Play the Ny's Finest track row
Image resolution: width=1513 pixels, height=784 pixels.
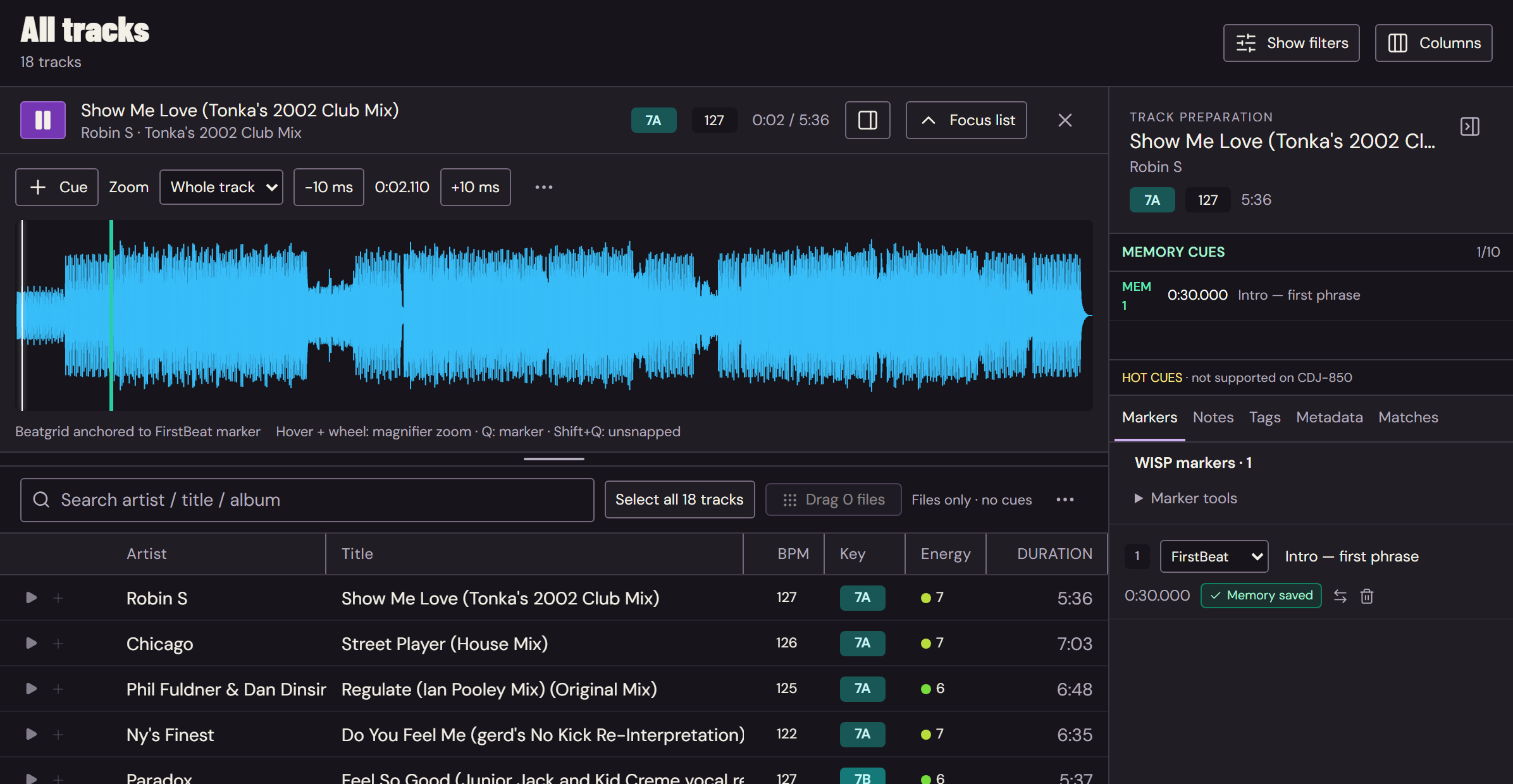point(31,734)
